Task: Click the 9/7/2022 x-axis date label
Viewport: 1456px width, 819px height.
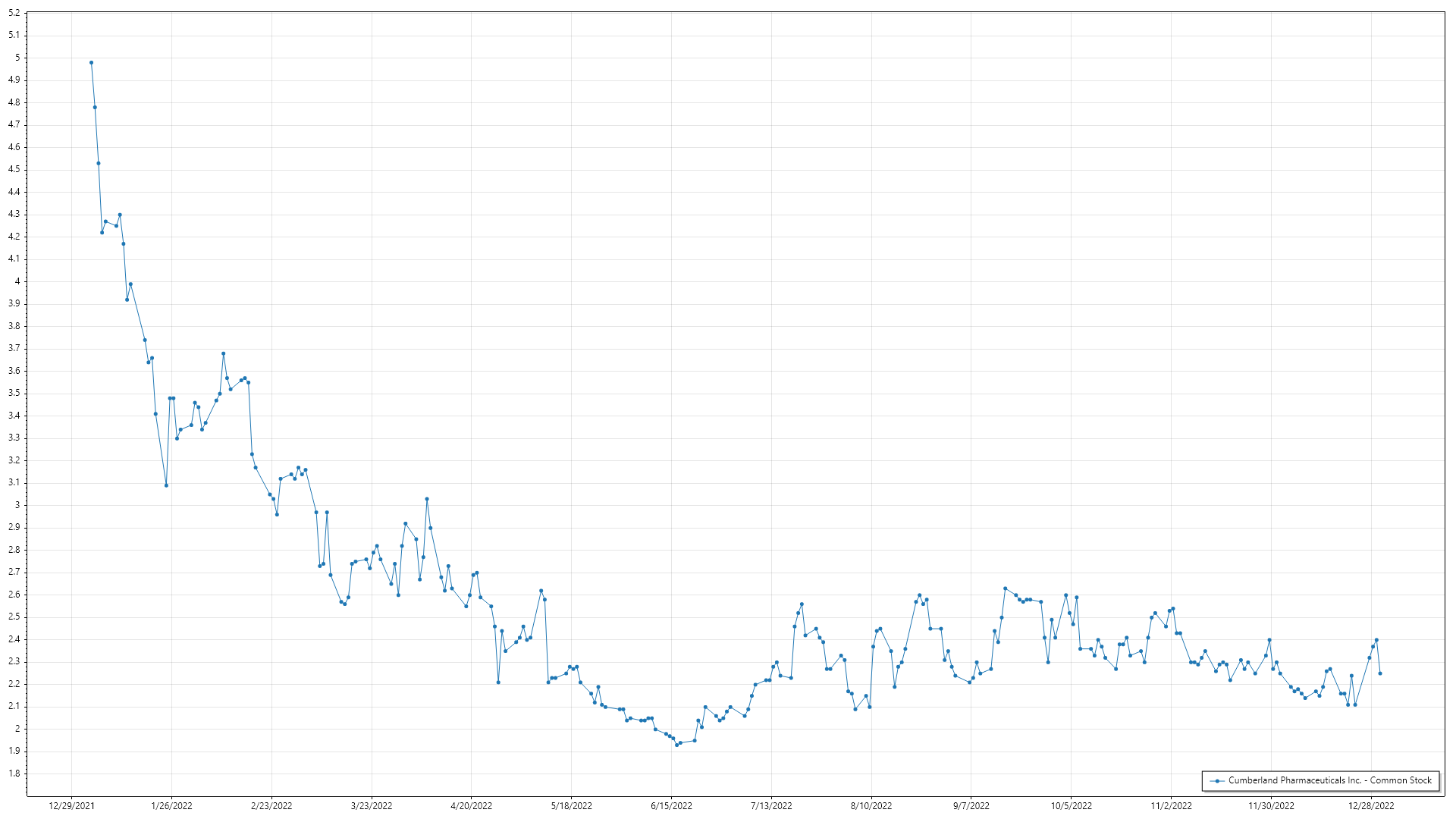Action: (971, 806)
